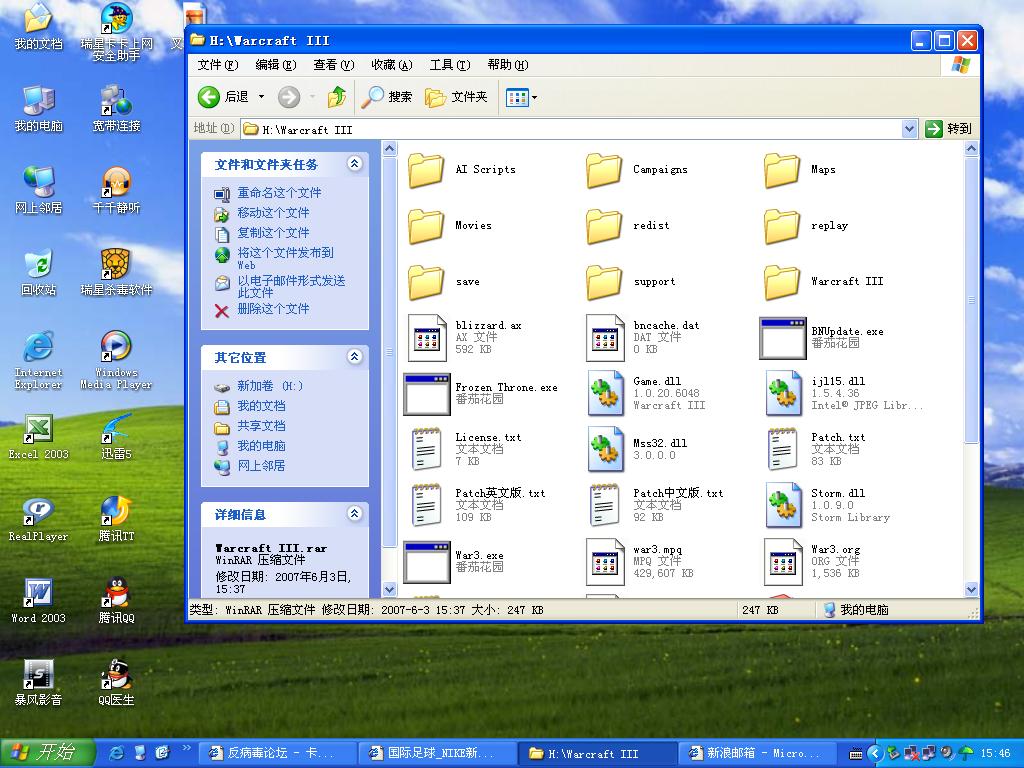The width and height of the screenshot is (1024, 768).
Task: Open the 编辑(E) menu
Action: point(276,65)
